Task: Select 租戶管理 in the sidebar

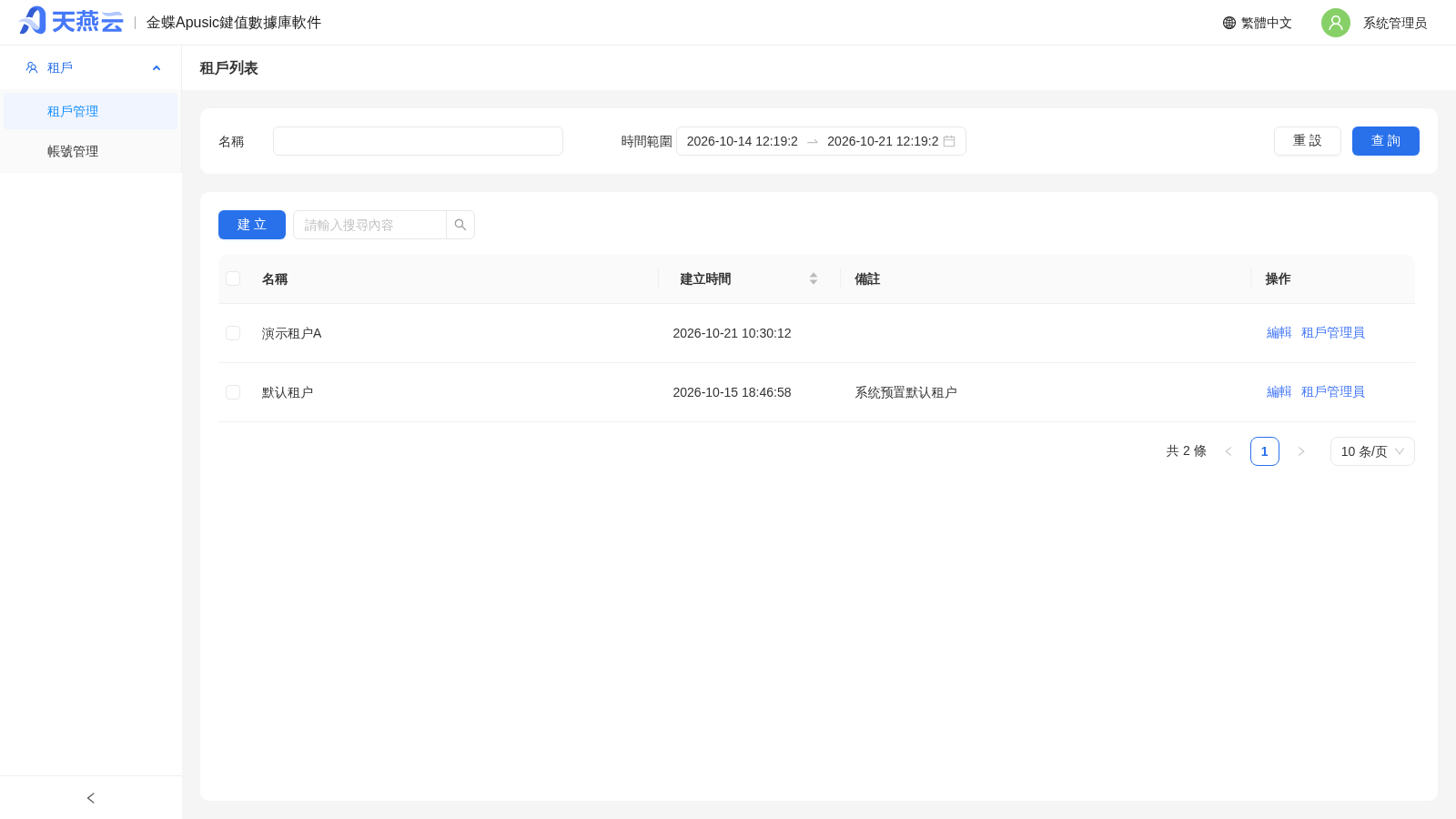Action: click(91, 111)
